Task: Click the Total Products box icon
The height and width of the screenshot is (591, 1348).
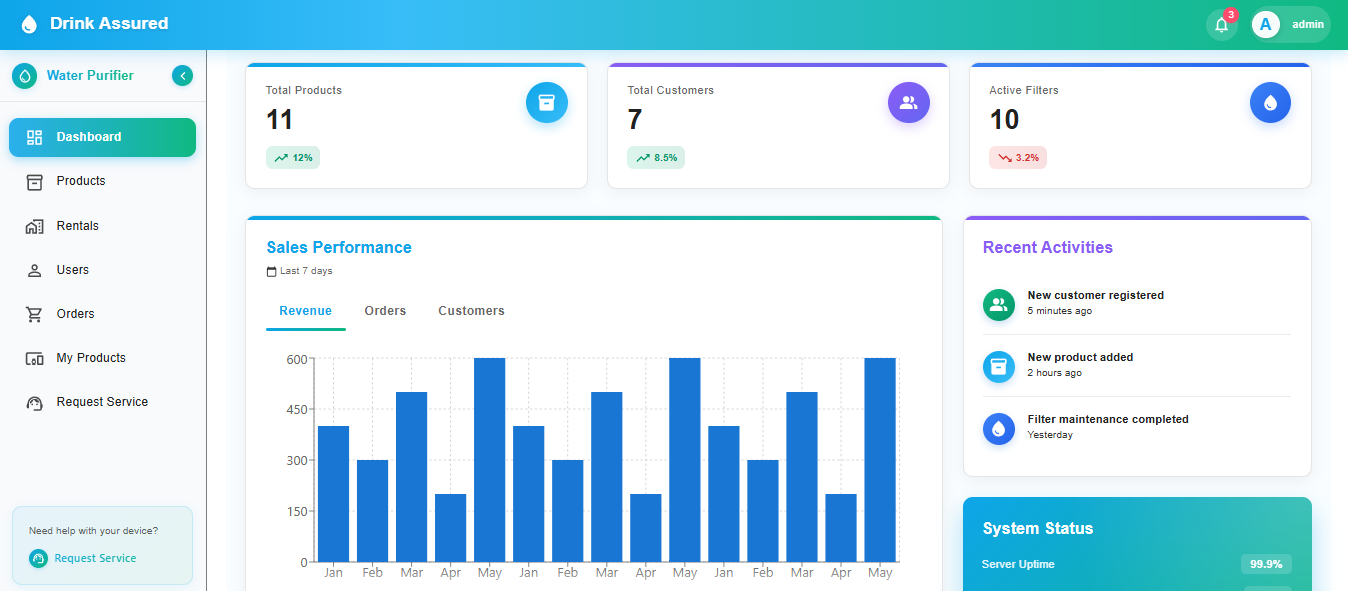Action: 546,102
